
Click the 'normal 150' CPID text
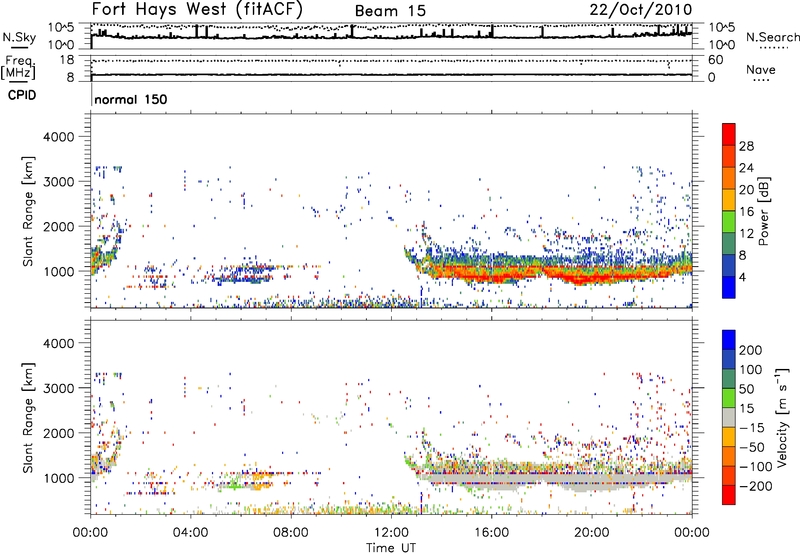pyautogui.click(x=131, y=99)
